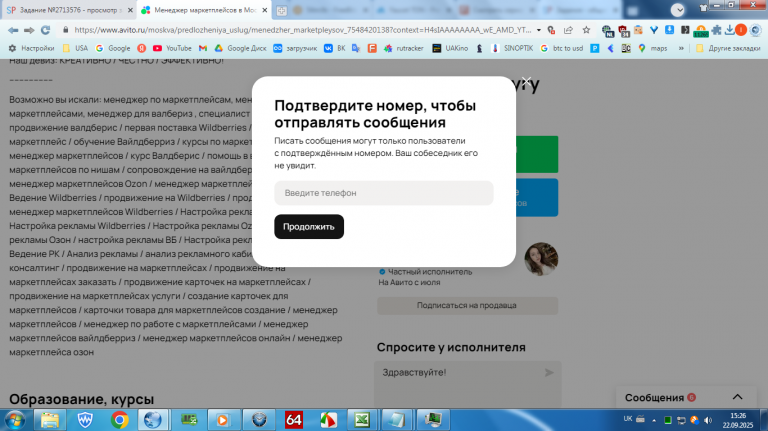Click the orange Chrome profile avatar
This screenshot has width=768, height=431.
[x=741, y=30]
